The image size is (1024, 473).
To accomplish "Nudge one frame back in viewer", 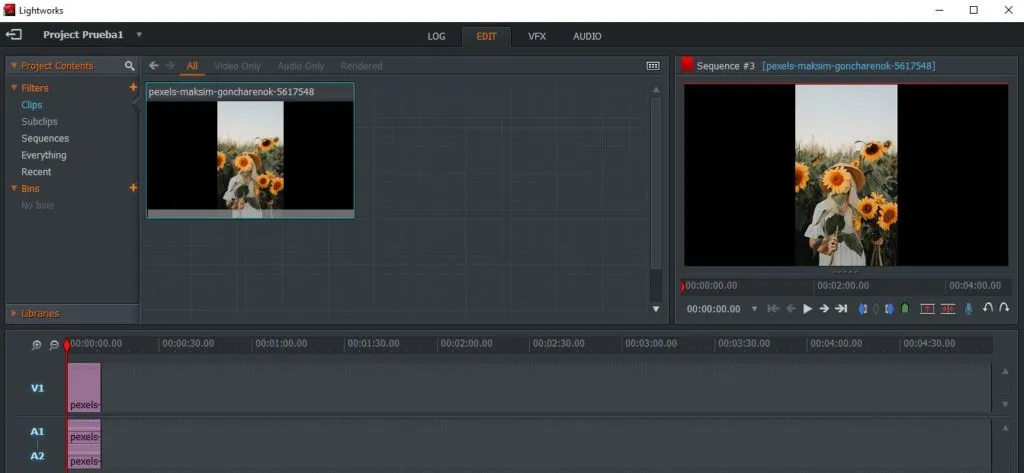I will coord(791,309).
